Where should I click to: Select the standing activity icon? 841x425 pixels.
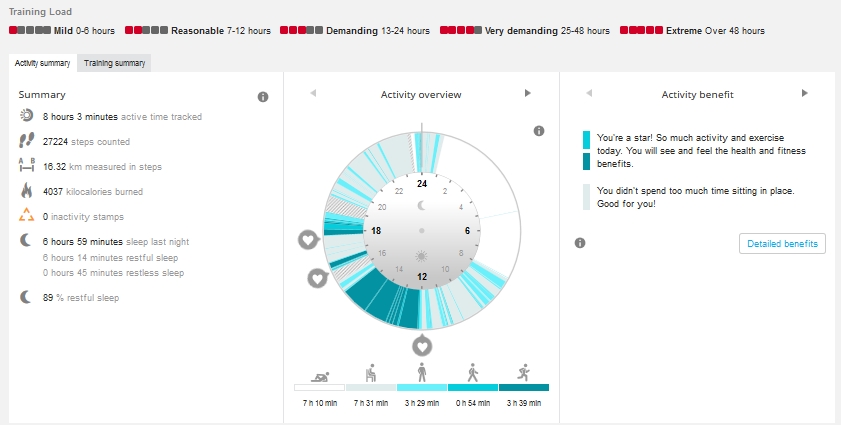(422, 372)
